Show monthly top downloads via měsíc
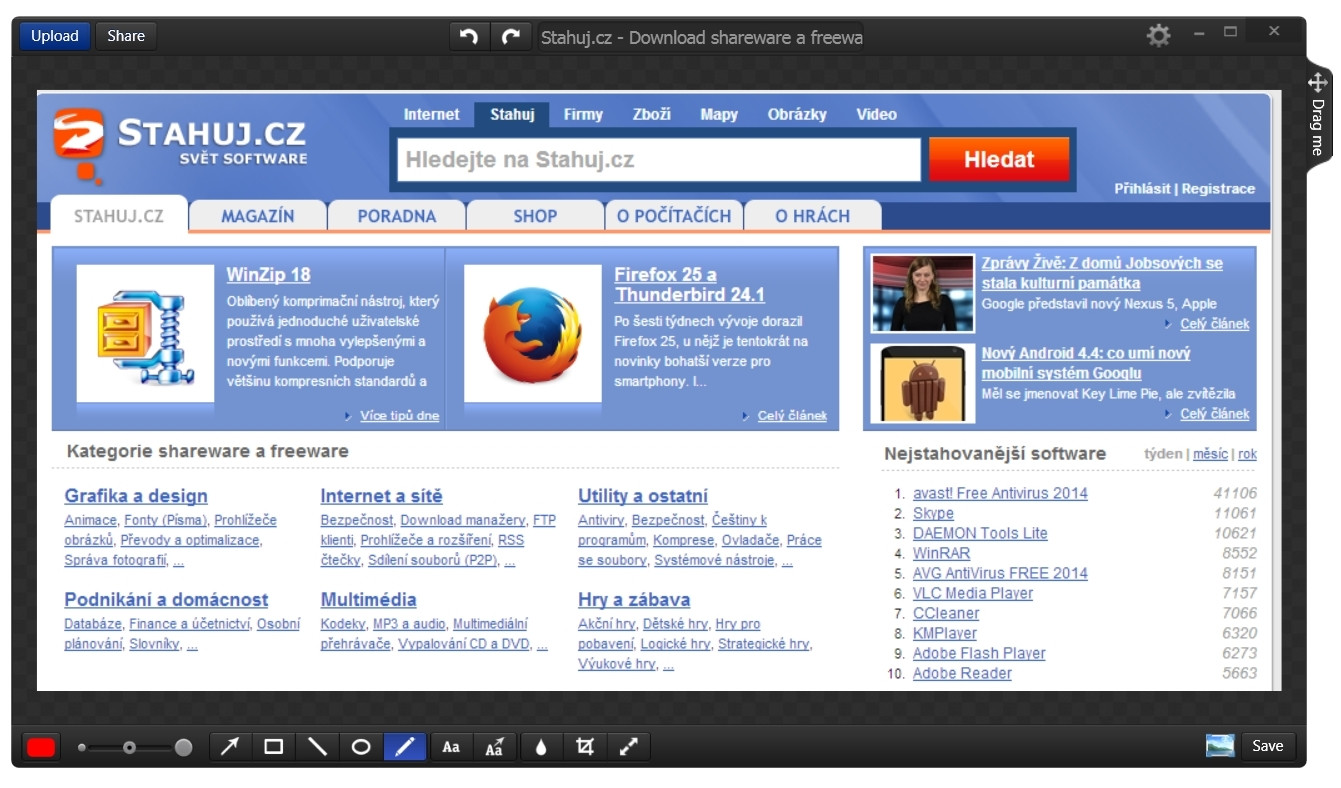The width and height of the screenshot is (1341, 788). pyautogui.click(x=1210, y=454)
